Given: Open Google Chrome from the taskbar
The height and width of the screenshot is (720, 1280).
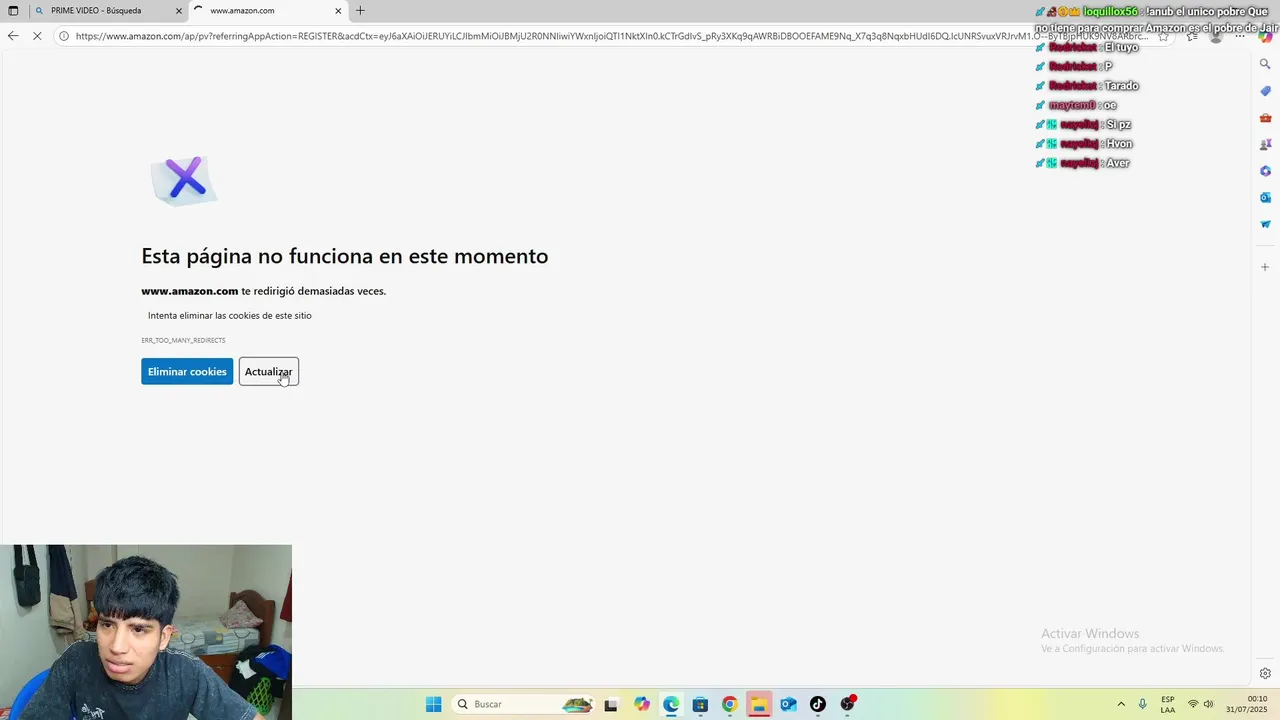Looking at the screenshot, I should click(729, 704).
